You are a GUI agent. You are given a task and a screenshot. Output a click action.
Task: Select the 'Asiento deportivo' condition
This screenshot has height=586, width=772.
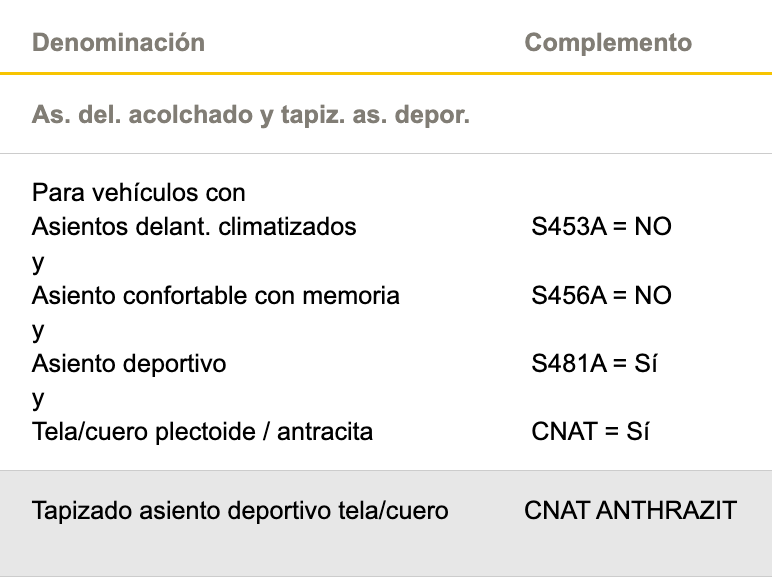pyautogui.click(x=129, y=364)
